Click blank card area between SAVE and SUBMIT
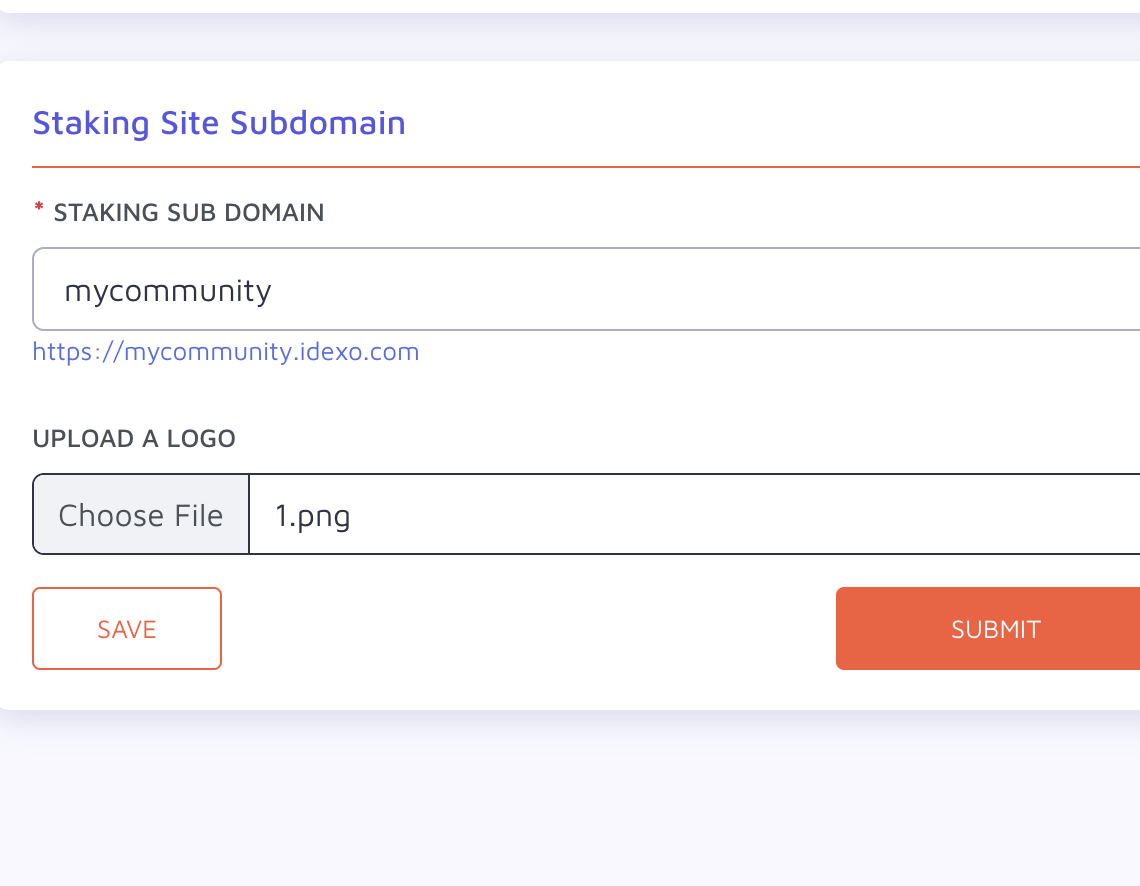The height and width of the screenshot is (886, 1140). 529,629
